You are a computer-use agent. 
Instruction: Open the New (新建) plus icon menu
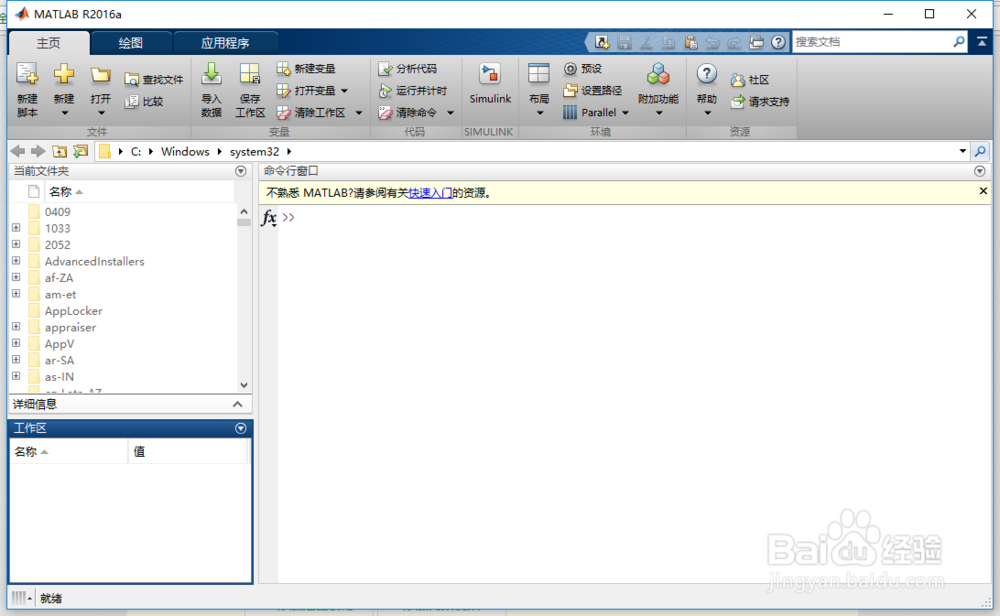click(x=64, y=75)
